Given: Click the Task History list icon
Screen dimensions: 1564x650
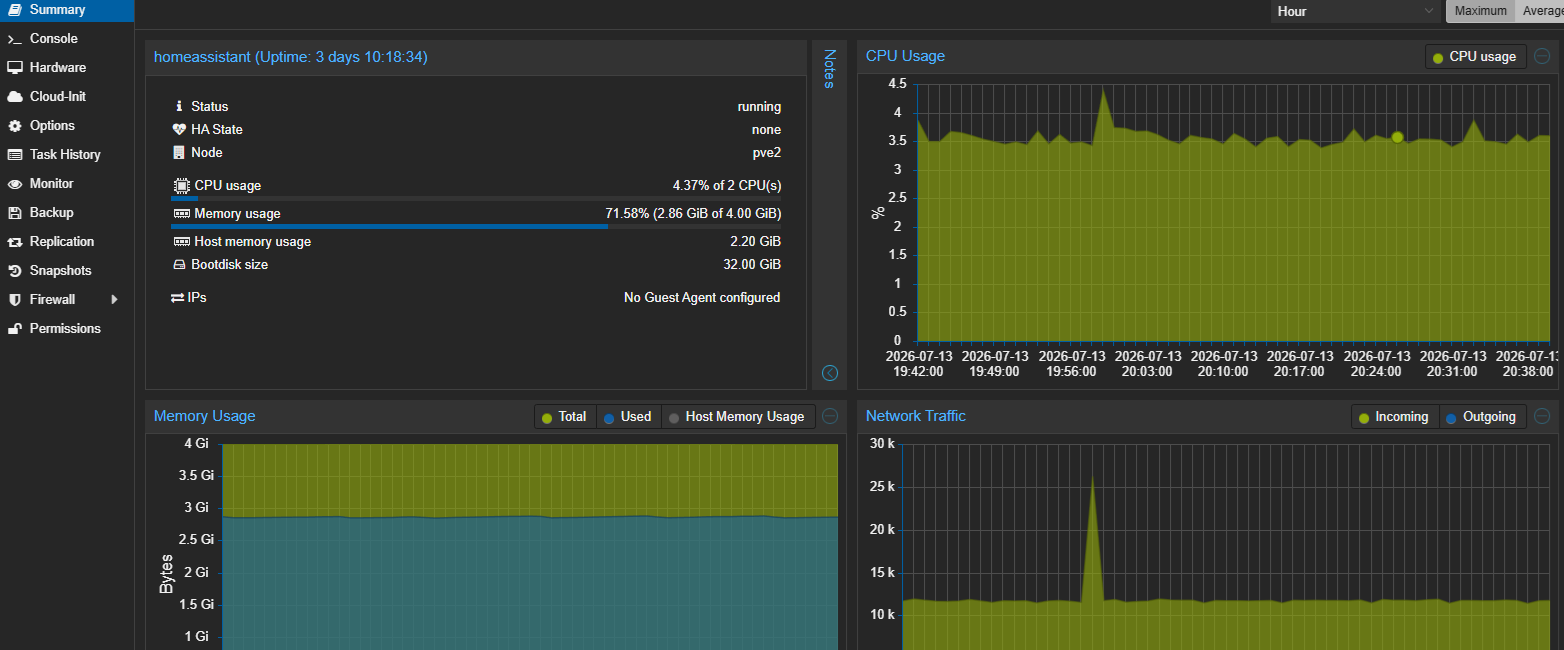Looking at the screenshot, I should pyautogui.click(x=14, y=155).
